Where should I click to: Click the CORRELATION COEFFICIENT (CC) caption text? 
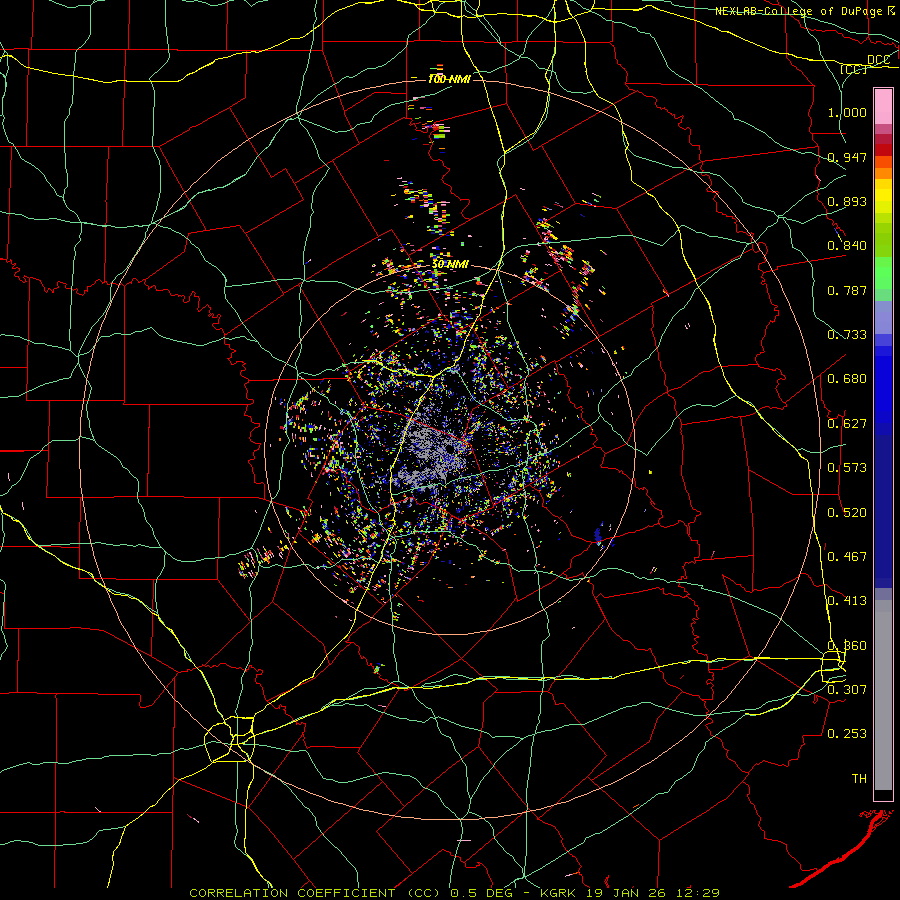(315, 893)
